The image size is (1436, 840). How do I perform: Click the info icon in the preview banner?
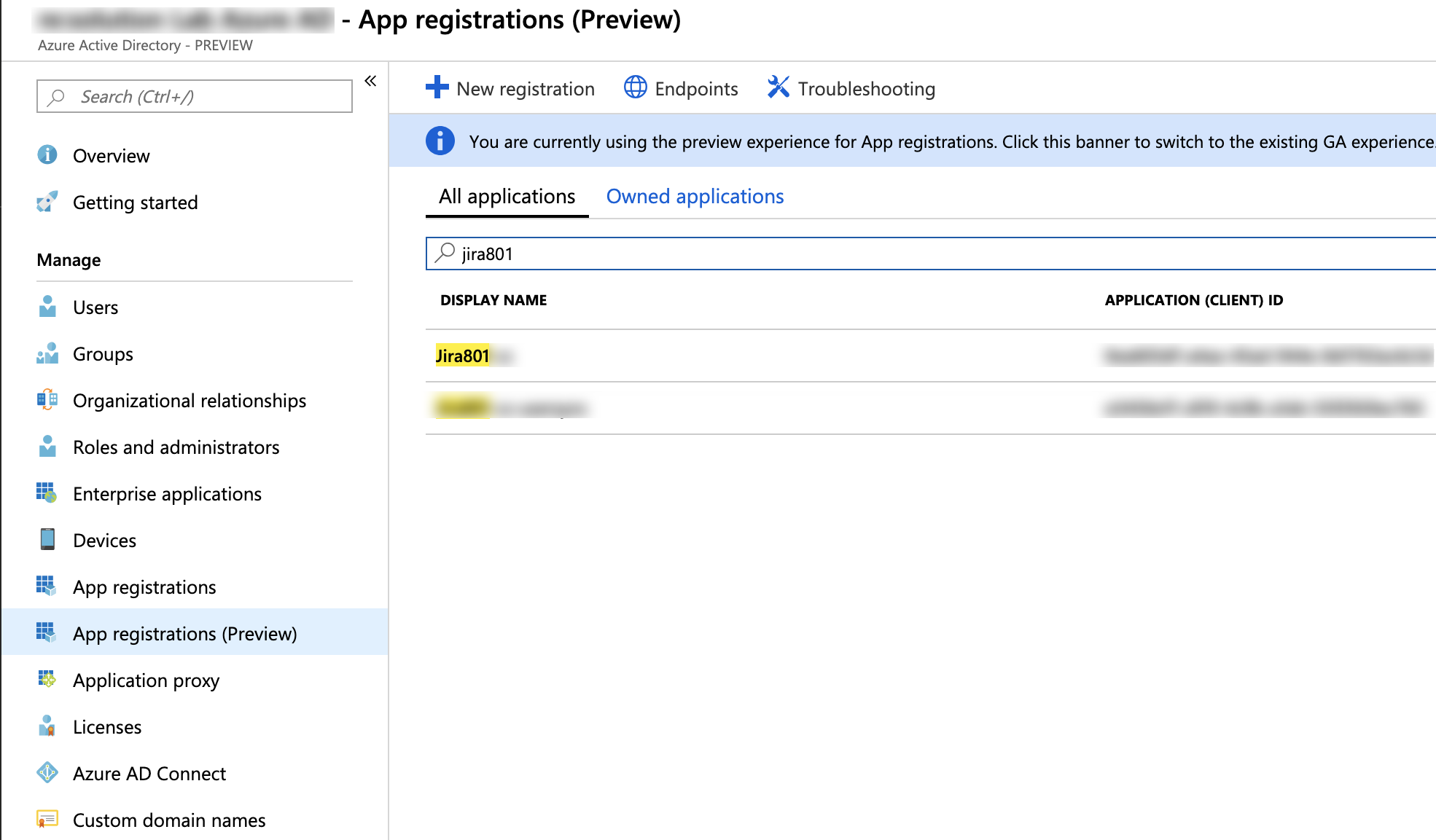[x=440, y=141]
